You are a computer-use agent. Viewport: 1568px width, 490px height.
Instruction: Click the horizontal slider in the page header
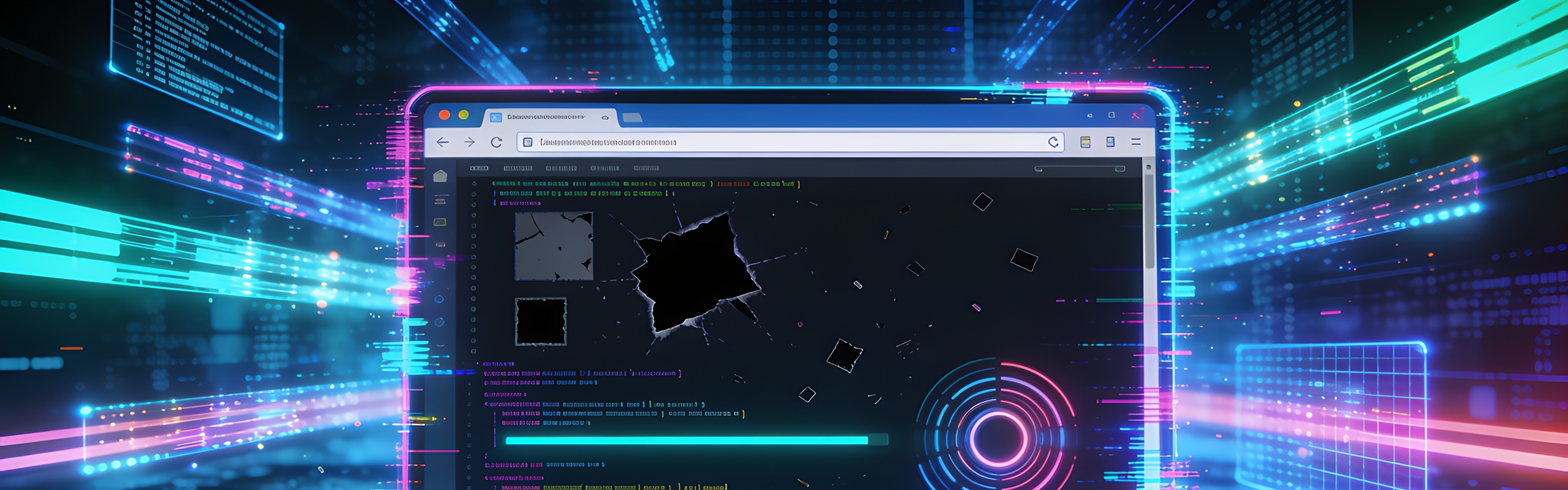pos(1080,169)
